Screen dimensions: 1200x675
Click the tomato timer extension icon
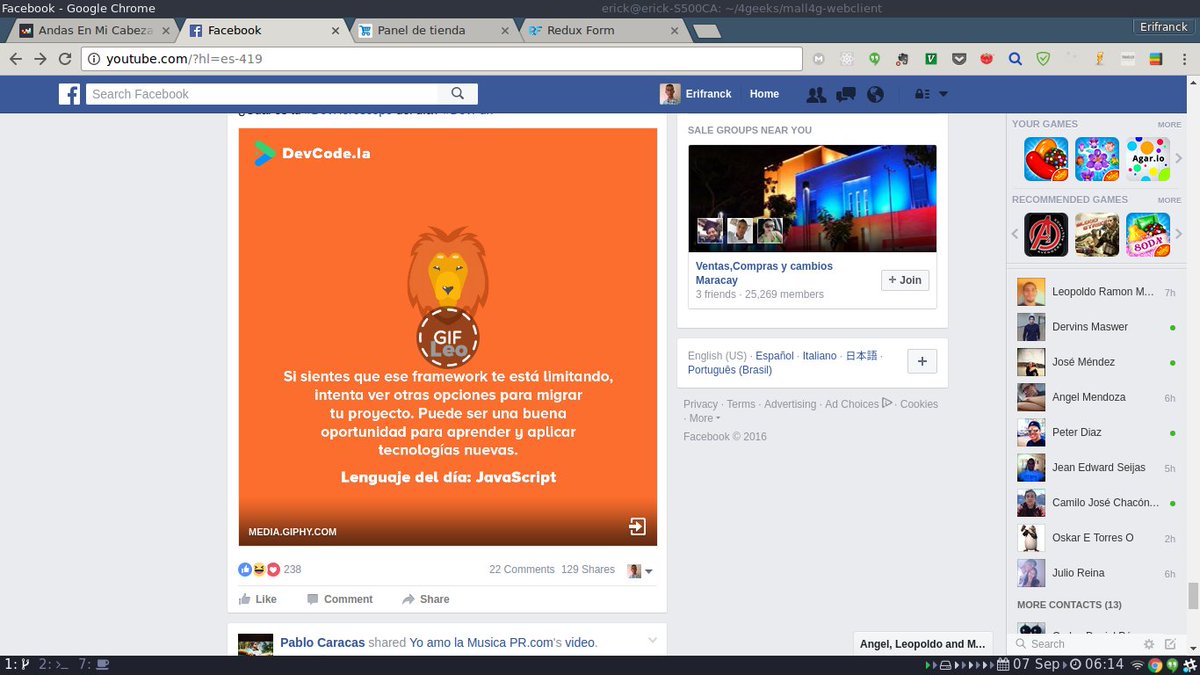987,59
